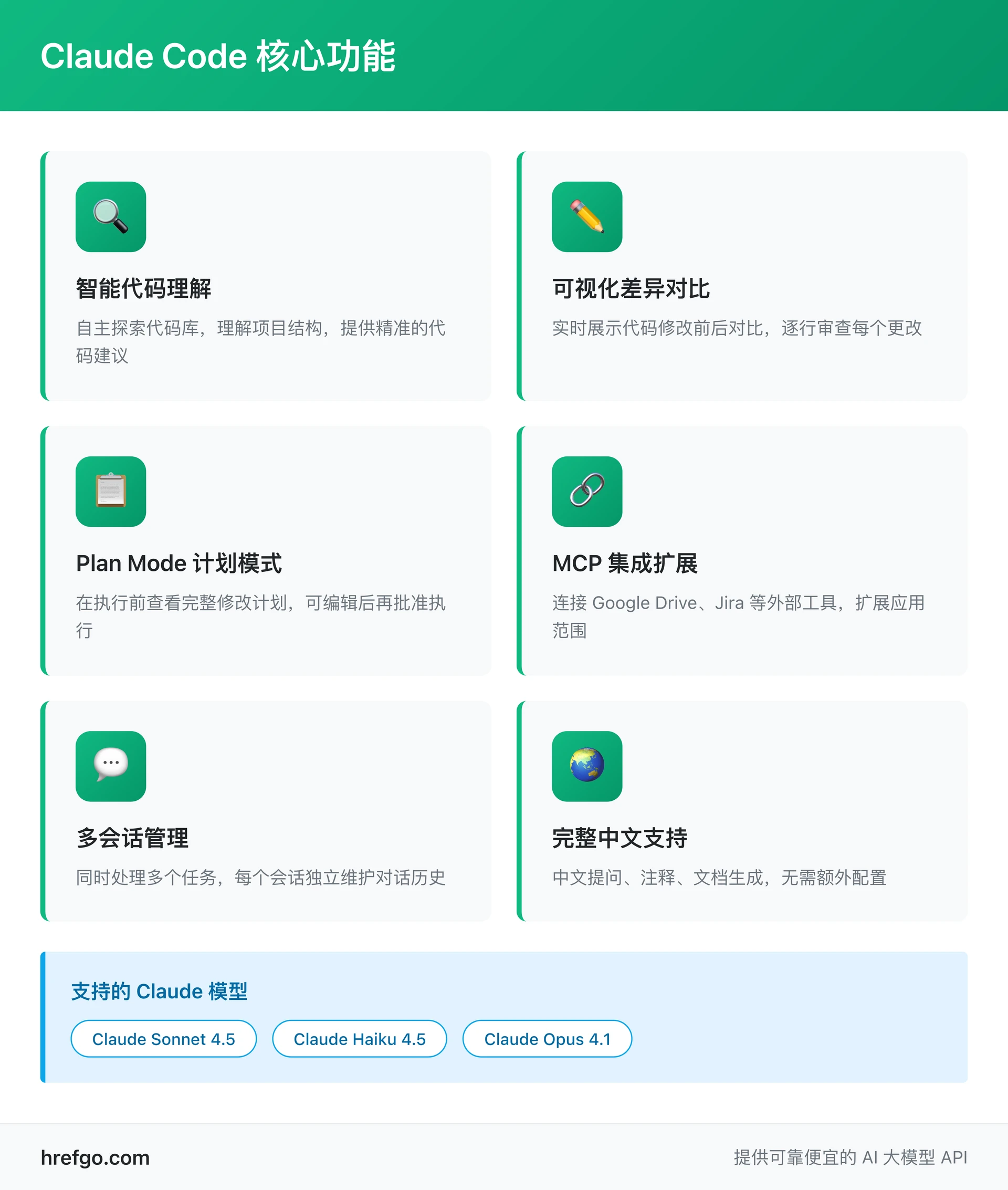Click the MCP 集成扩展 heading
The height and width of the screenshot is (1190, 1008).
tap(626, 563)
